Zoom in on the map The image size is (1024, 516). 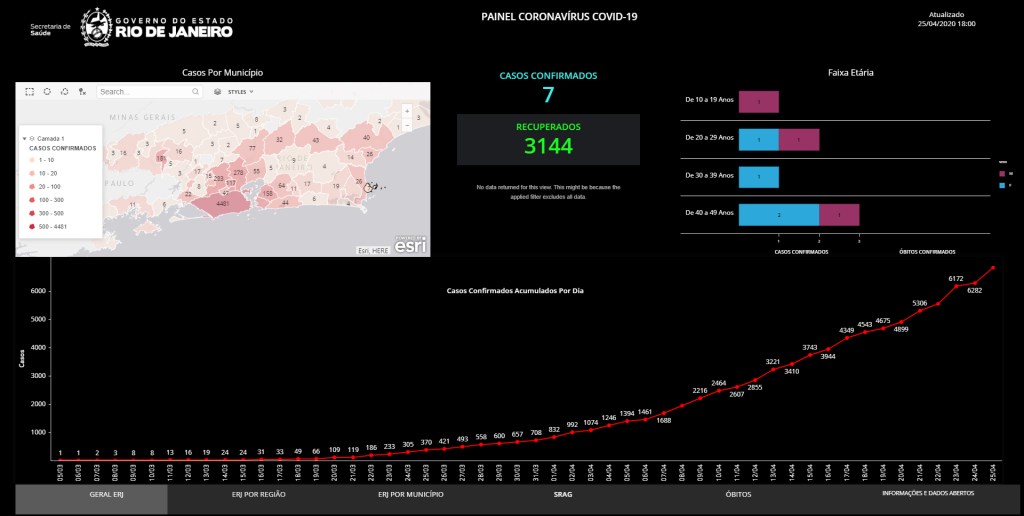pyautogui.click(x=406, y=112)
